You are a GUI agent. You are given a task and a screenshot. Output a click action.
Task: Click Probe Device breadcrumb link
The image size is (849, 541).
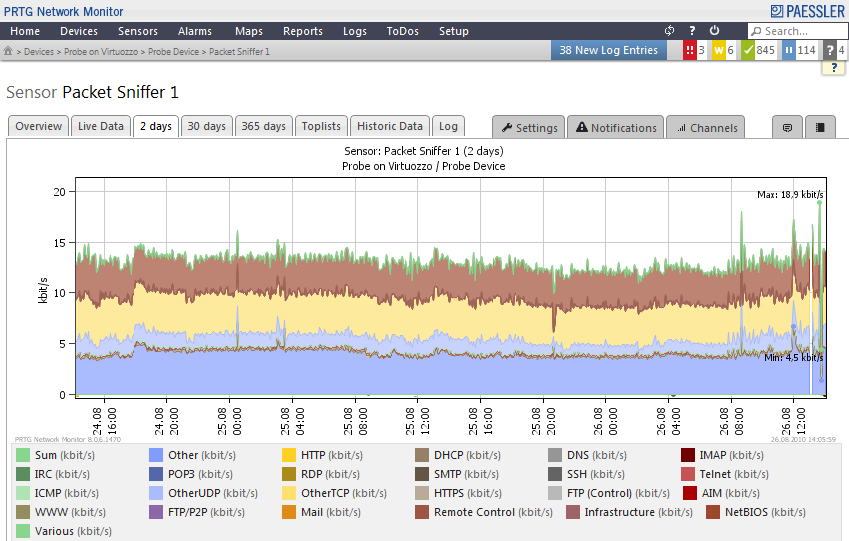pos(173,51)
